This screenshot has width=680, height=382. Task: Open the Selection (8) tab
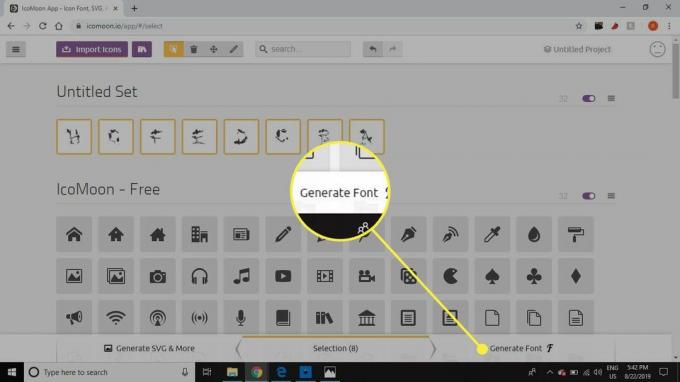(336, 348)
